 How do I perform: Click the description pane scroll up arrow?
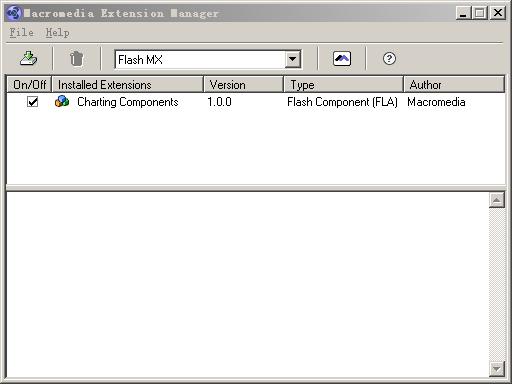coord(497,200)
